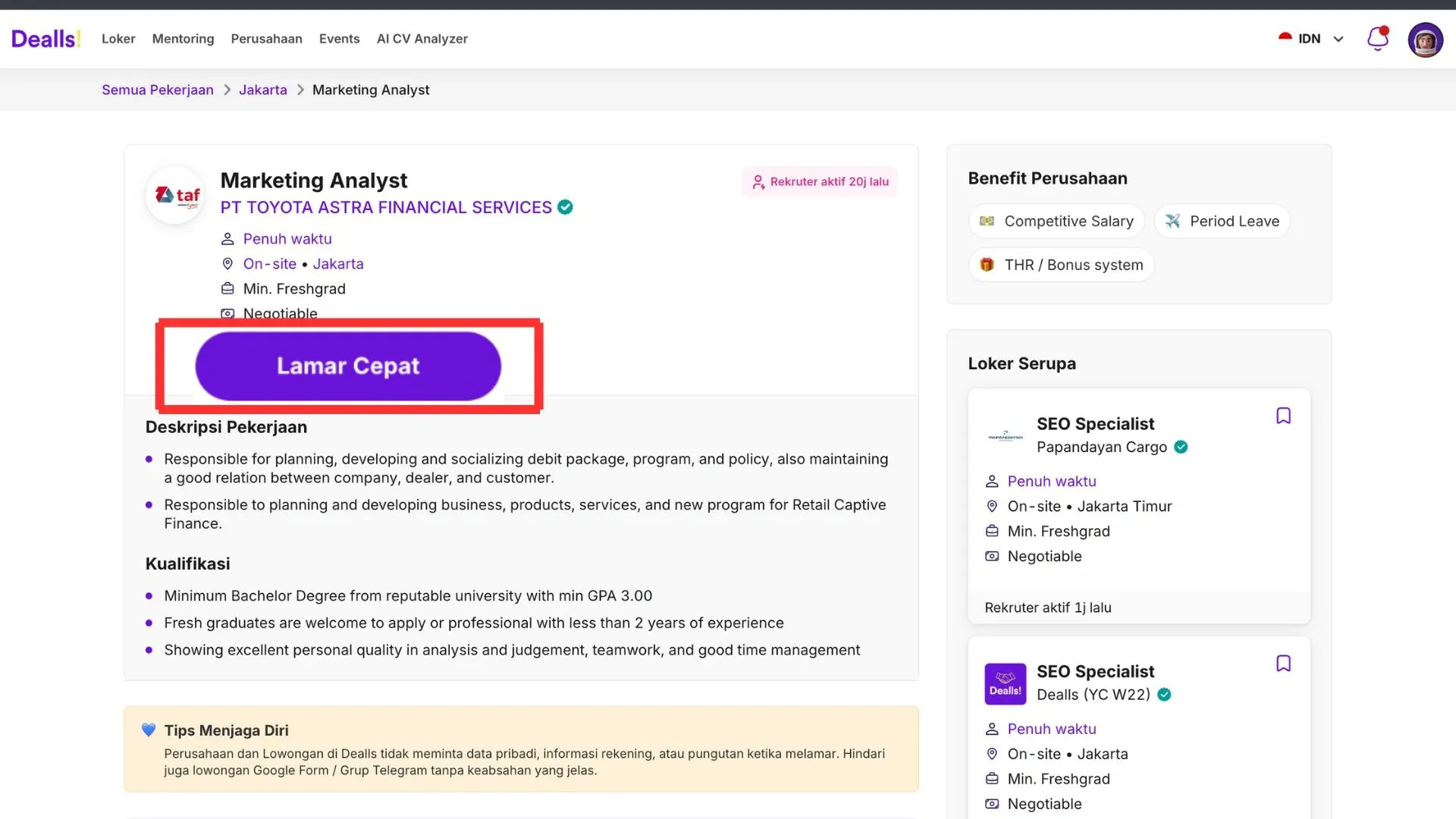The image size is (1456, 819).
Task: Click the verified badge next to PT Toyota Astra
Action: 565,207
